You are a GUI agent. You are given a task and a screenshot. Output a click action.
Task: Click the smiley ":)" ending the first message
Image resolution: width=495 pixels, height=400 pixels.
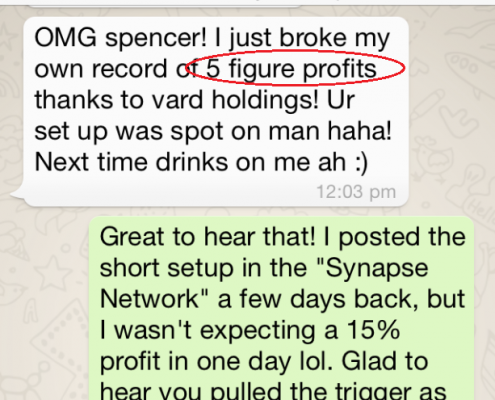[x=362, y=162]
